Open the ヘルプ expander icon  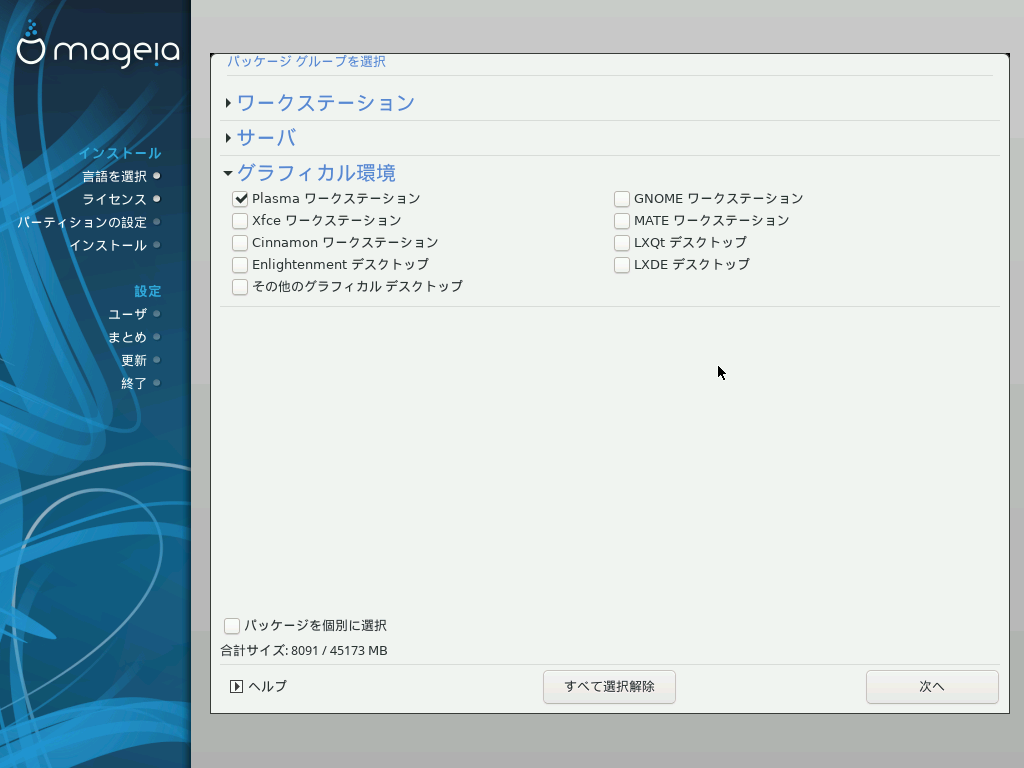click(x=236, y=686)
